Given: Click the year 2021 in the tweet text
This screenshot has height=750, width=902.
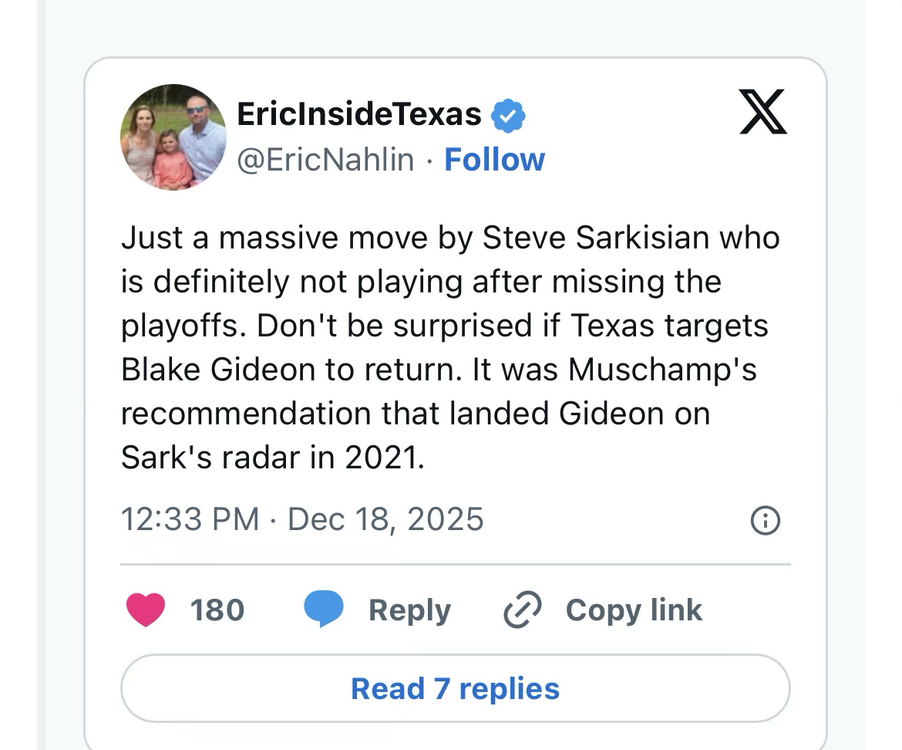Looking at the screenshot, I should pyautogui.click(x=379, y=457).
